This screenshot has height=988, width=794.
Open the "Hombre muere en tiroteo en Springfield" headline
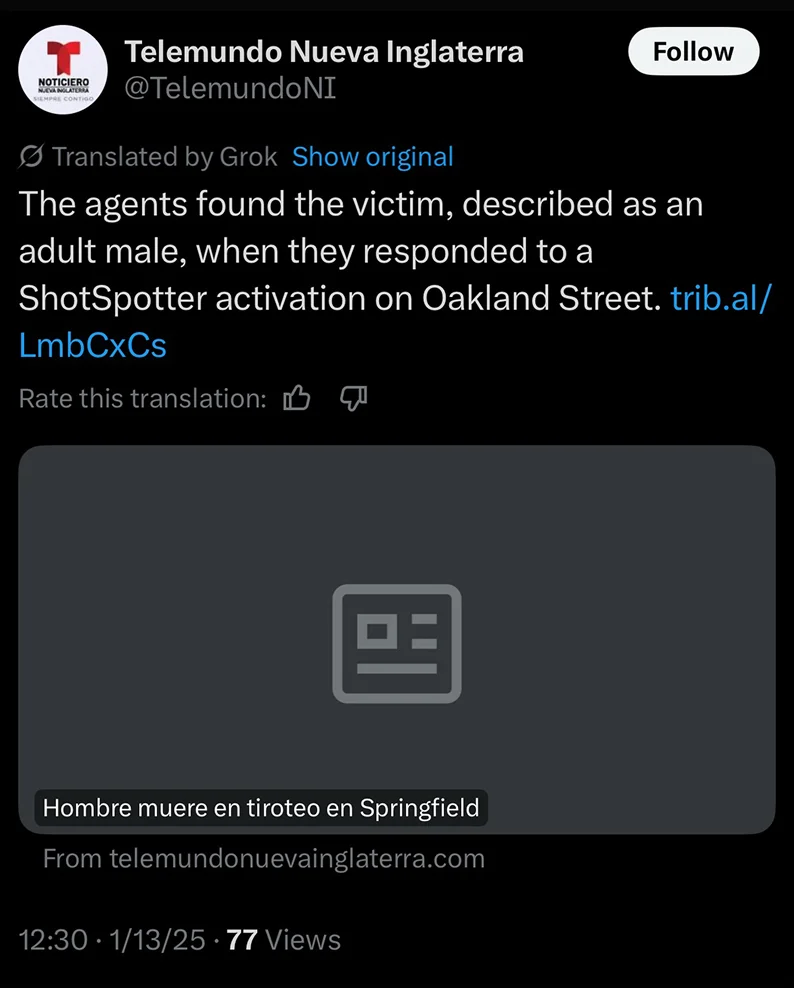261,808
